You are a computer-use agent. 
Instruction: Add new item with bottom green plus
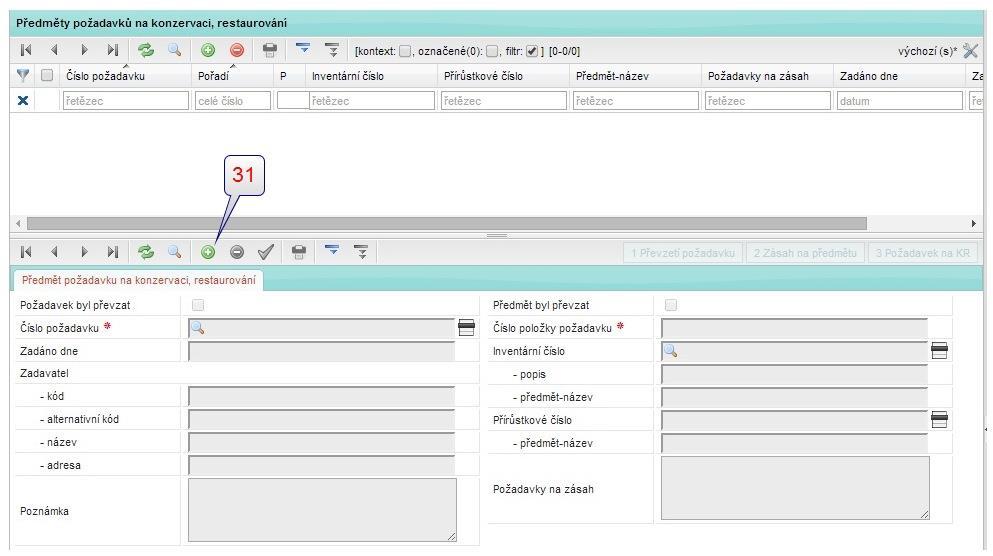point(208,252)
